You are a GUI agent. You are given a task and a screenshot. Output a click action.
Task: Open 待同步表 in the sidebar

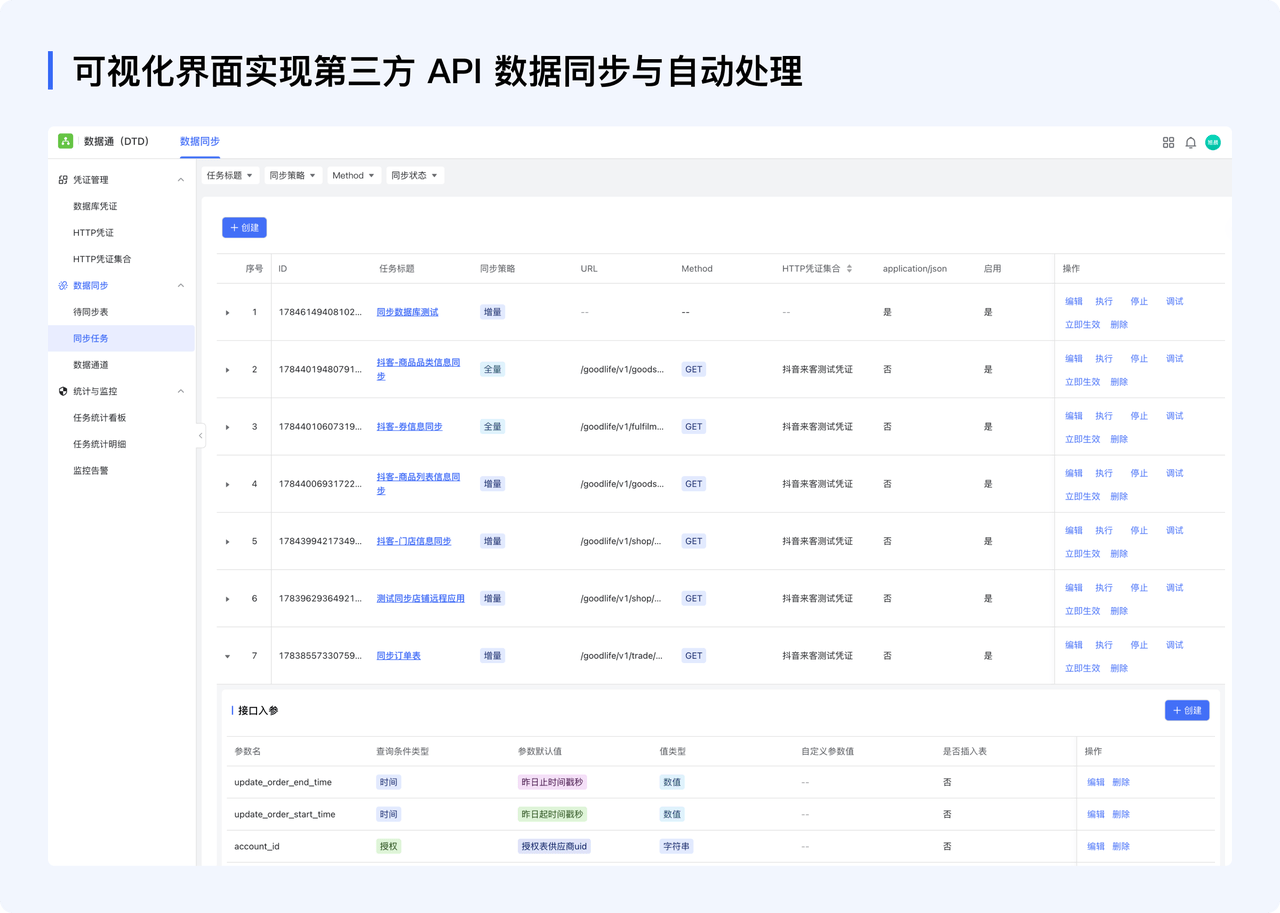(91, 312)
